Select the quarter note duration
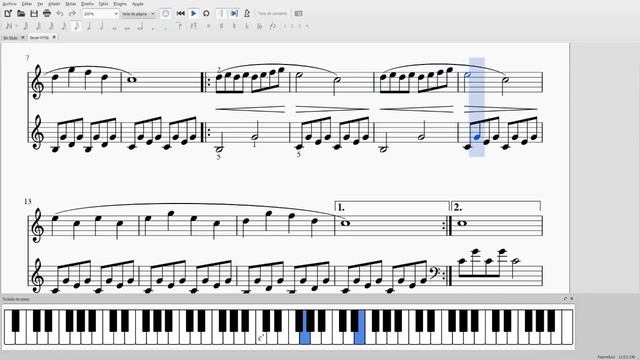Viewport: 640px width, 360px height. pos(89,26)
